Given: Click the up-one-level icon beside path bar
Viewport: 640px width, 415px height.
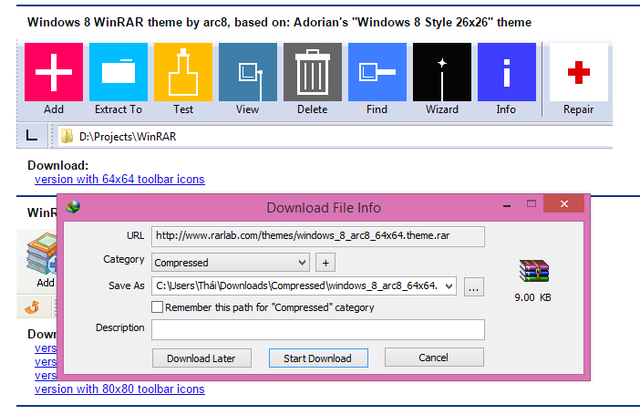Looking at the screenshot, I should 31,136.
